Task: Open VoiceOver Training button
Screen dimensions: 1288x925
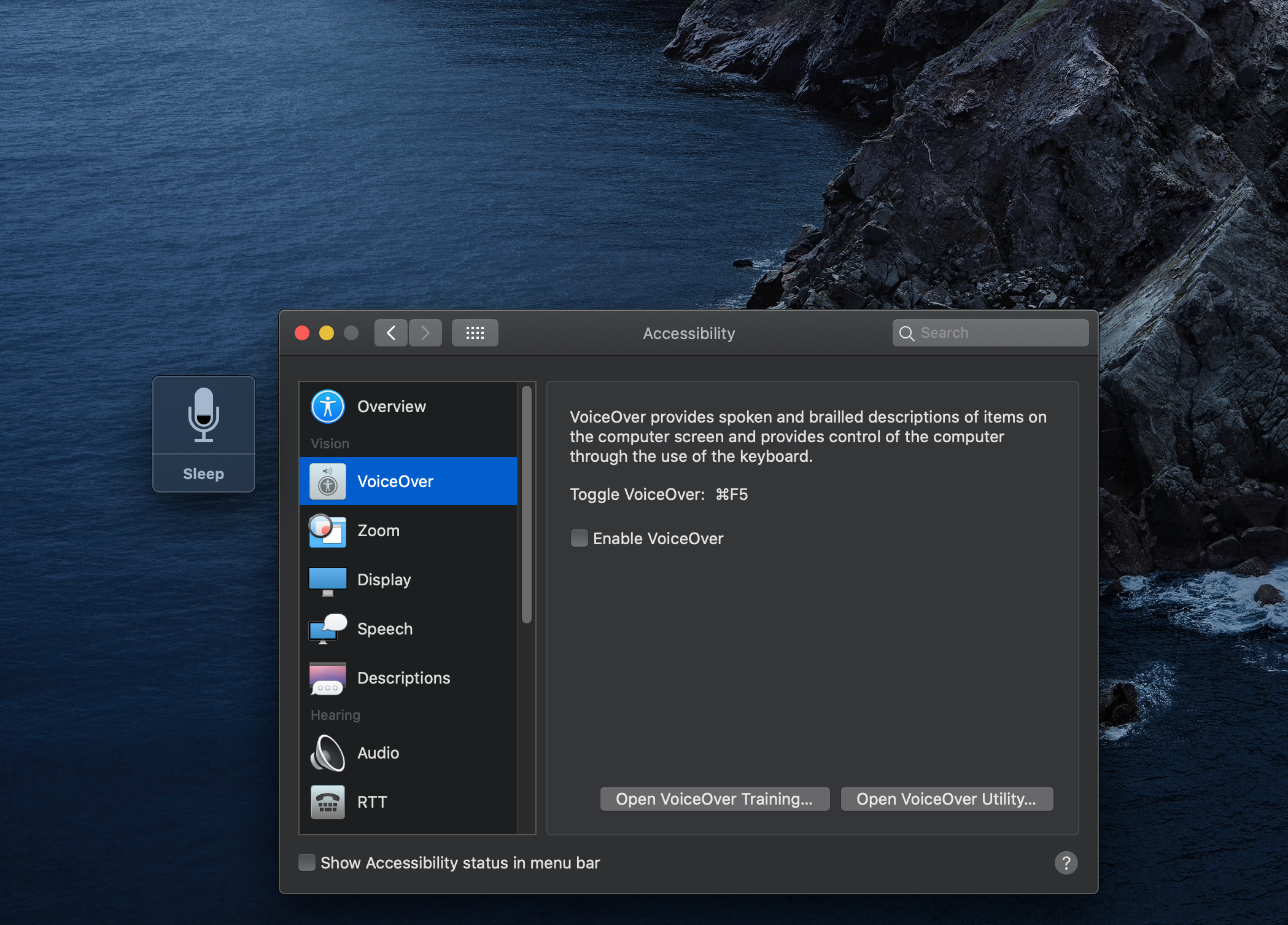Action: point(715,799)
